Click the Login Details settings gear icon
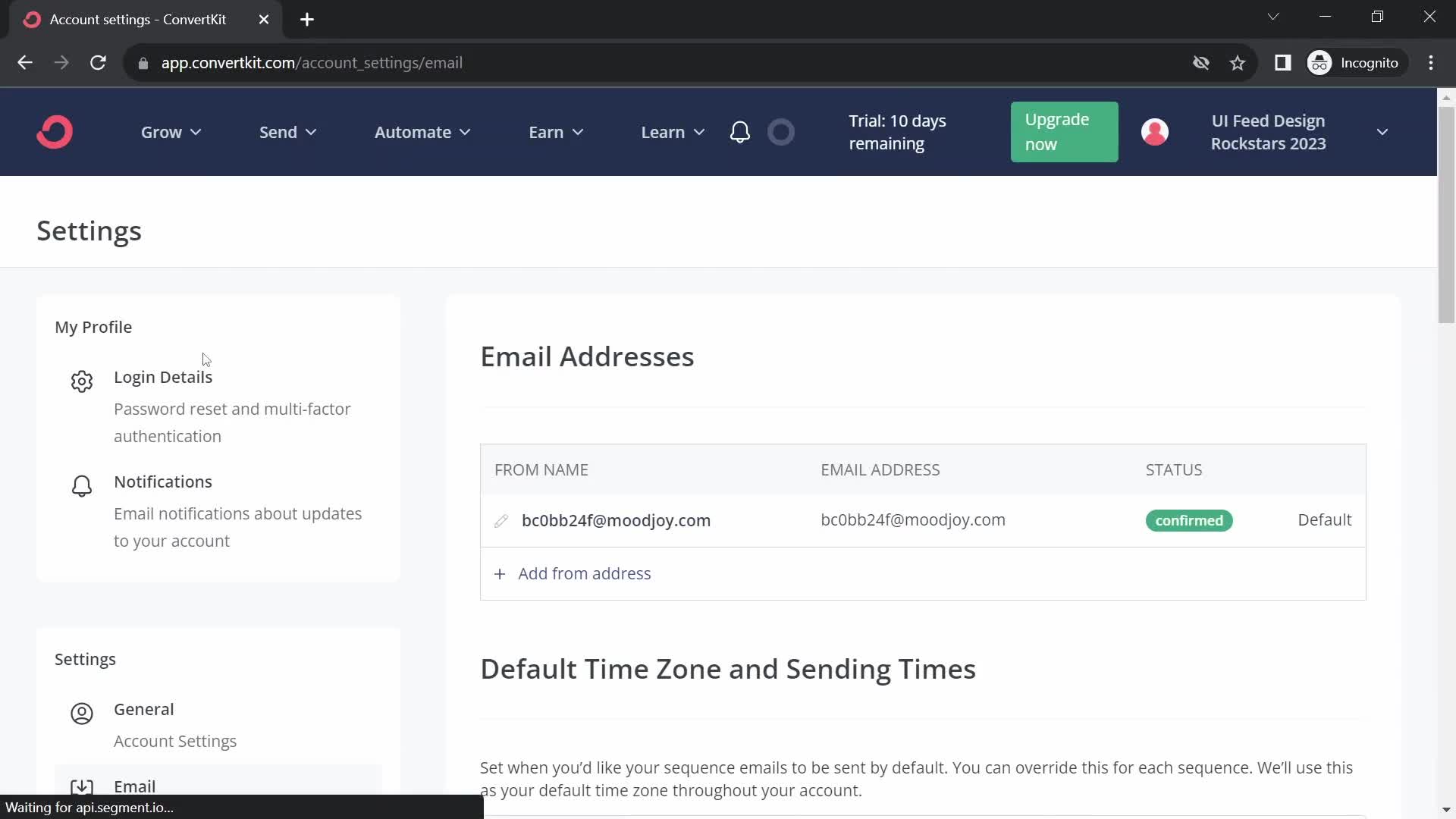The image size is (1456, 819). pyautogui.click(x=82, y=381)
